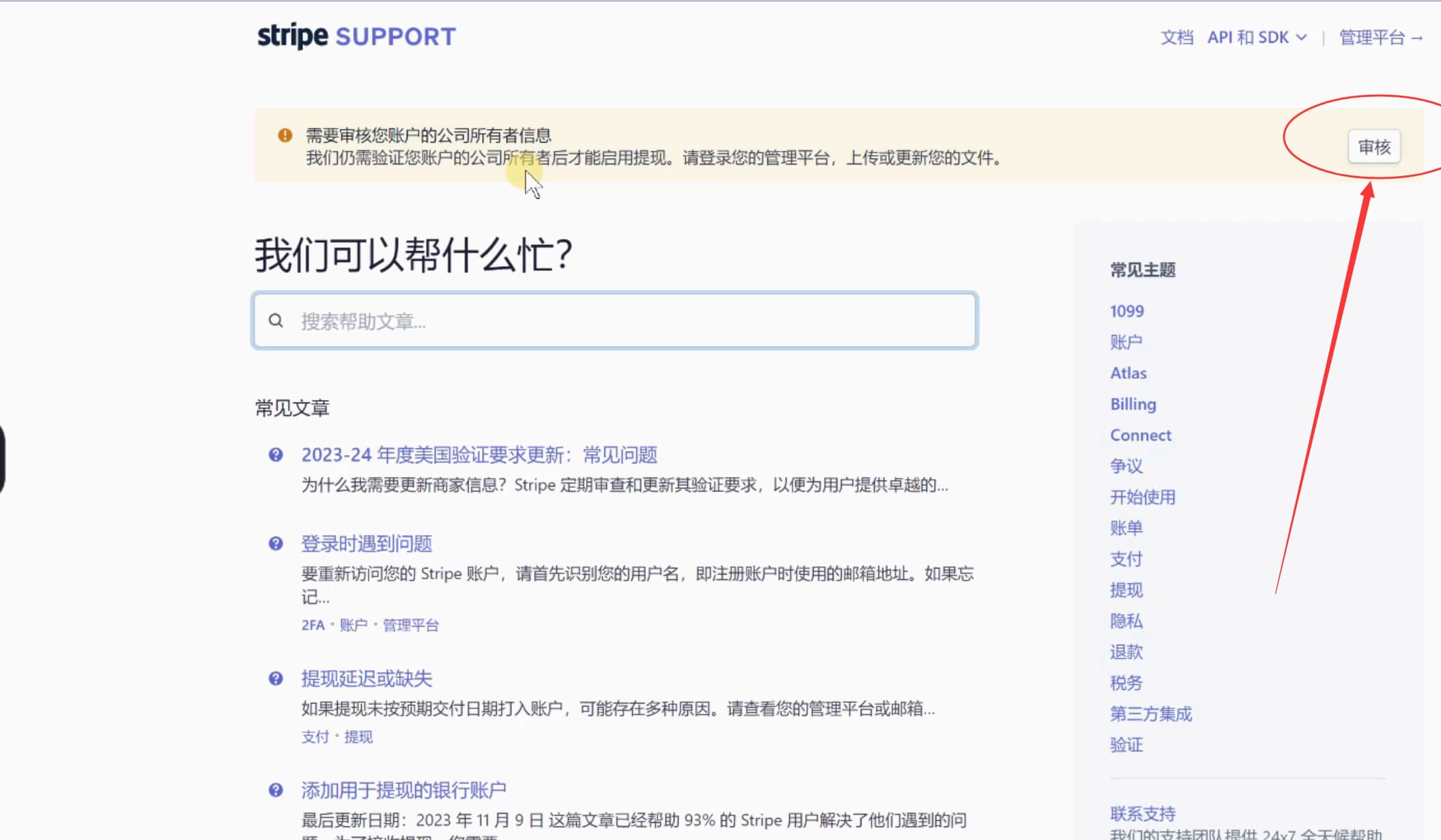Click the orange warning icon in banner
Image resolution: width=1441 pixels, height=840 pixels.
tap(285, 135)
